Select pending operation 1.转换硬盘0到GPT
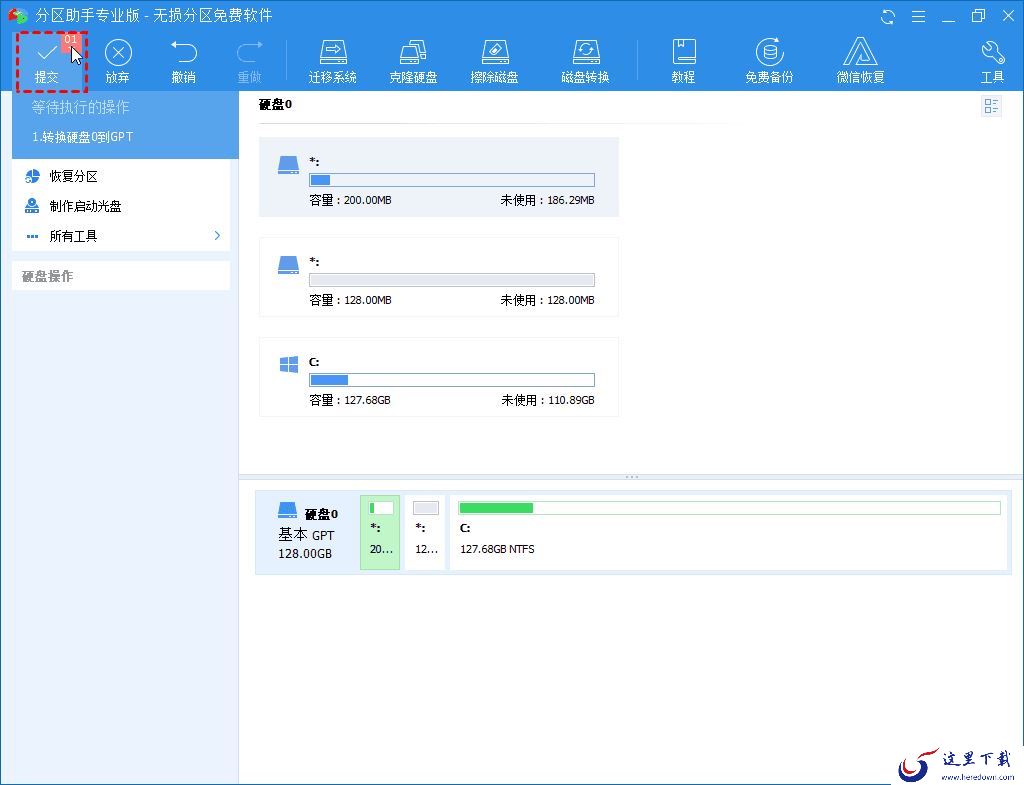 (83, 137)
